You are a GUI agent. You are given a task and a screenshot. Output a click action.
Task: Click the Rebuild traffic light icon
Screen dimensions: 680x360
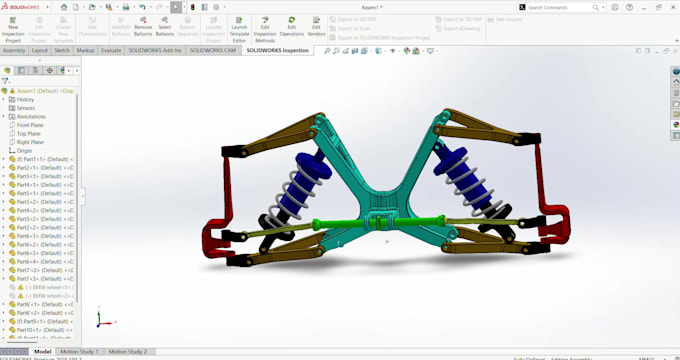coord(193,7)
